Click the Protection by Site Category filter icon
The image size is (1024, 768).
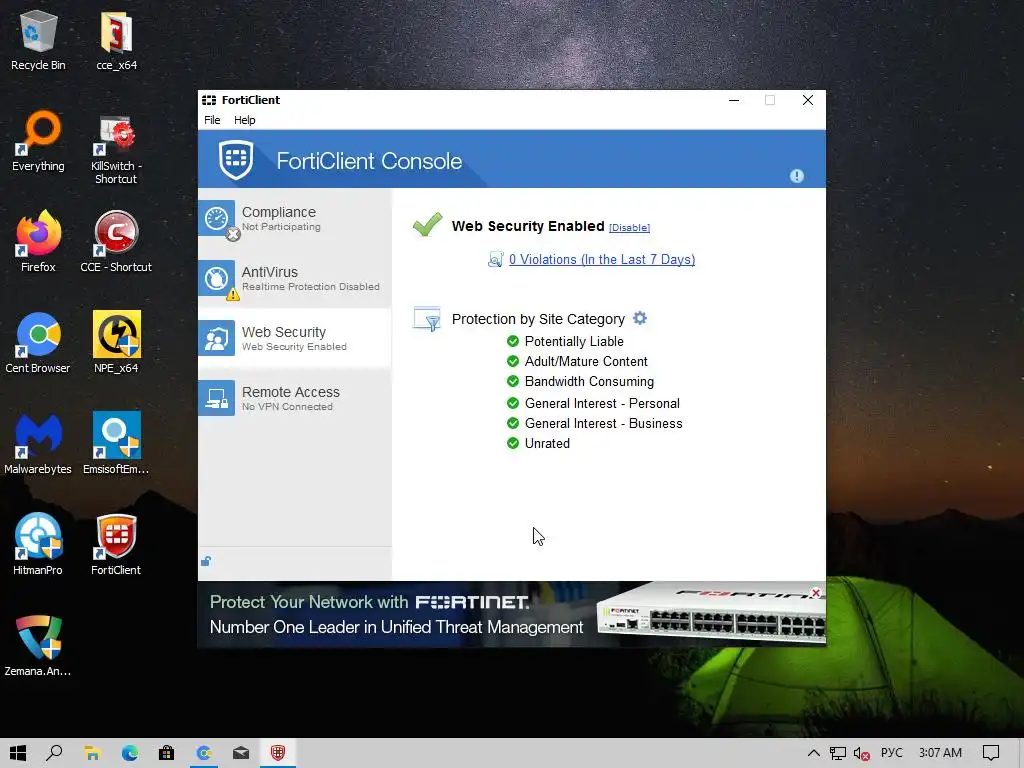point(428,319)
